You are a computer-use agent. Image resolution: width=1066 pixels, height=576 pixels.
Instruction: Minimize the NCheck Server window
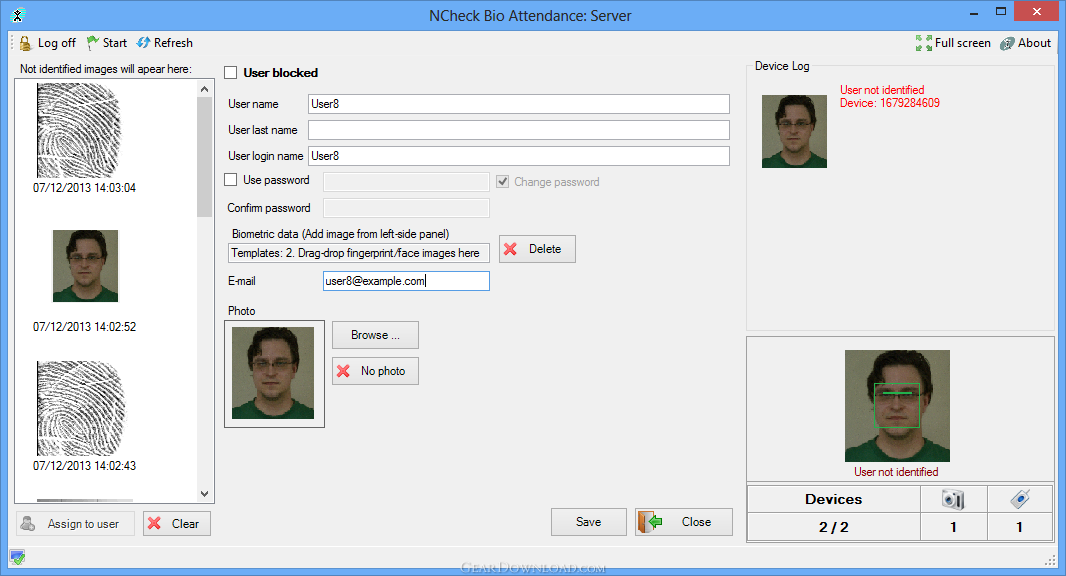(x=975, y=12)
